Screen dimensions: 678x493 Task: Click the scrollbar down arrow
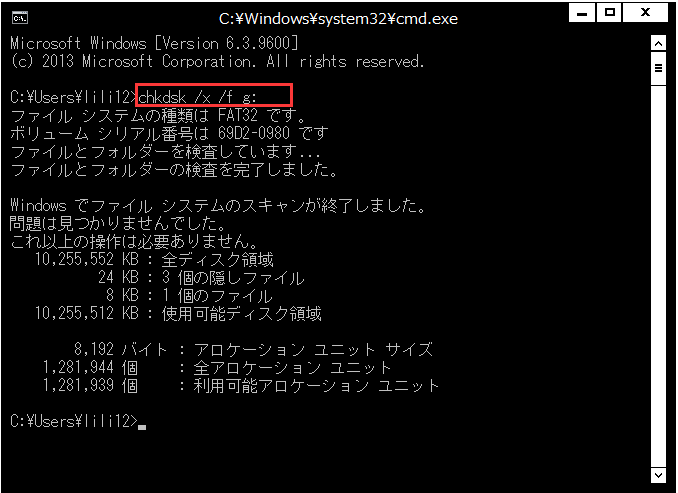point(658,475)
